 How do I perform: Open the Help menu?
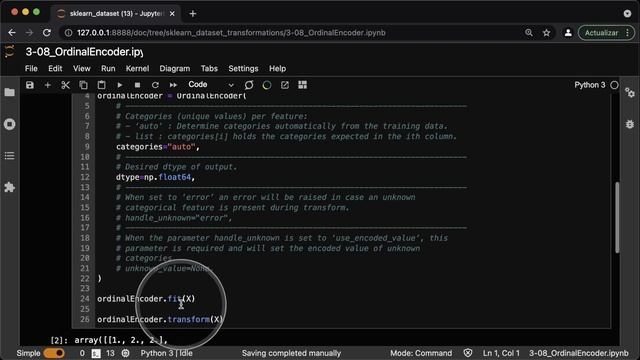click(x=277, y=69)
